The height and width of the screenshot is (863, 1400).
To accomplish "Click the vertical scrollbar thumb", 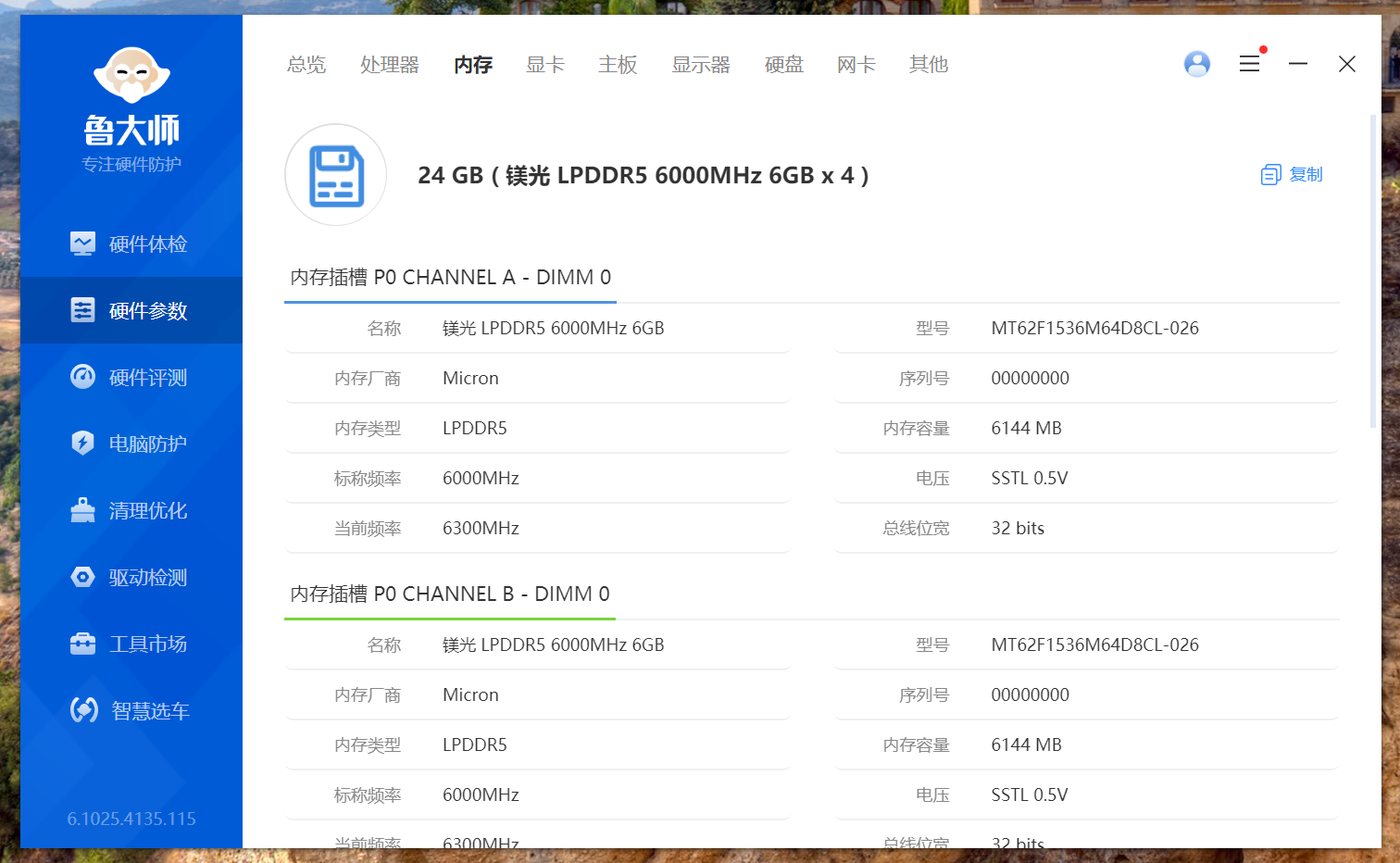I will (1373, 271).
